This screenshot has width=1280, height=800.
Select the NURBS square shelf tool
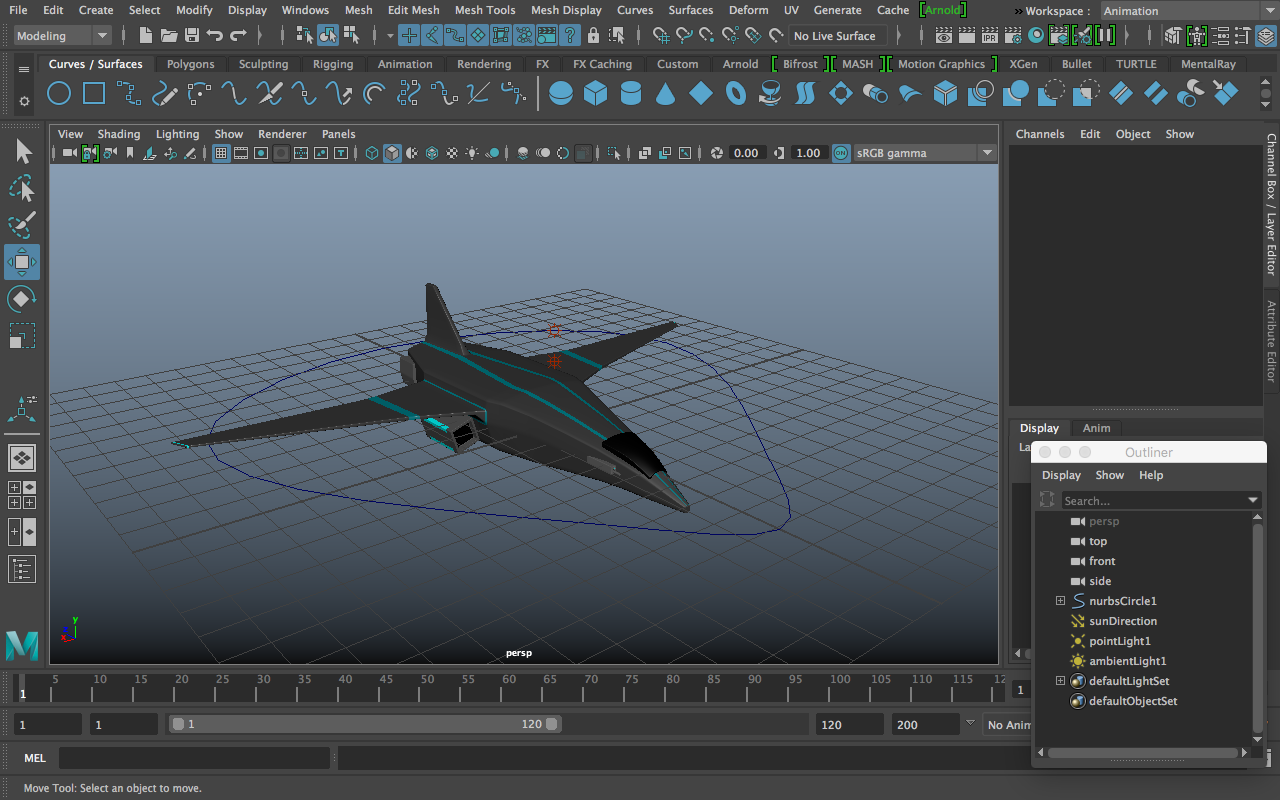(x=94, y=94)
